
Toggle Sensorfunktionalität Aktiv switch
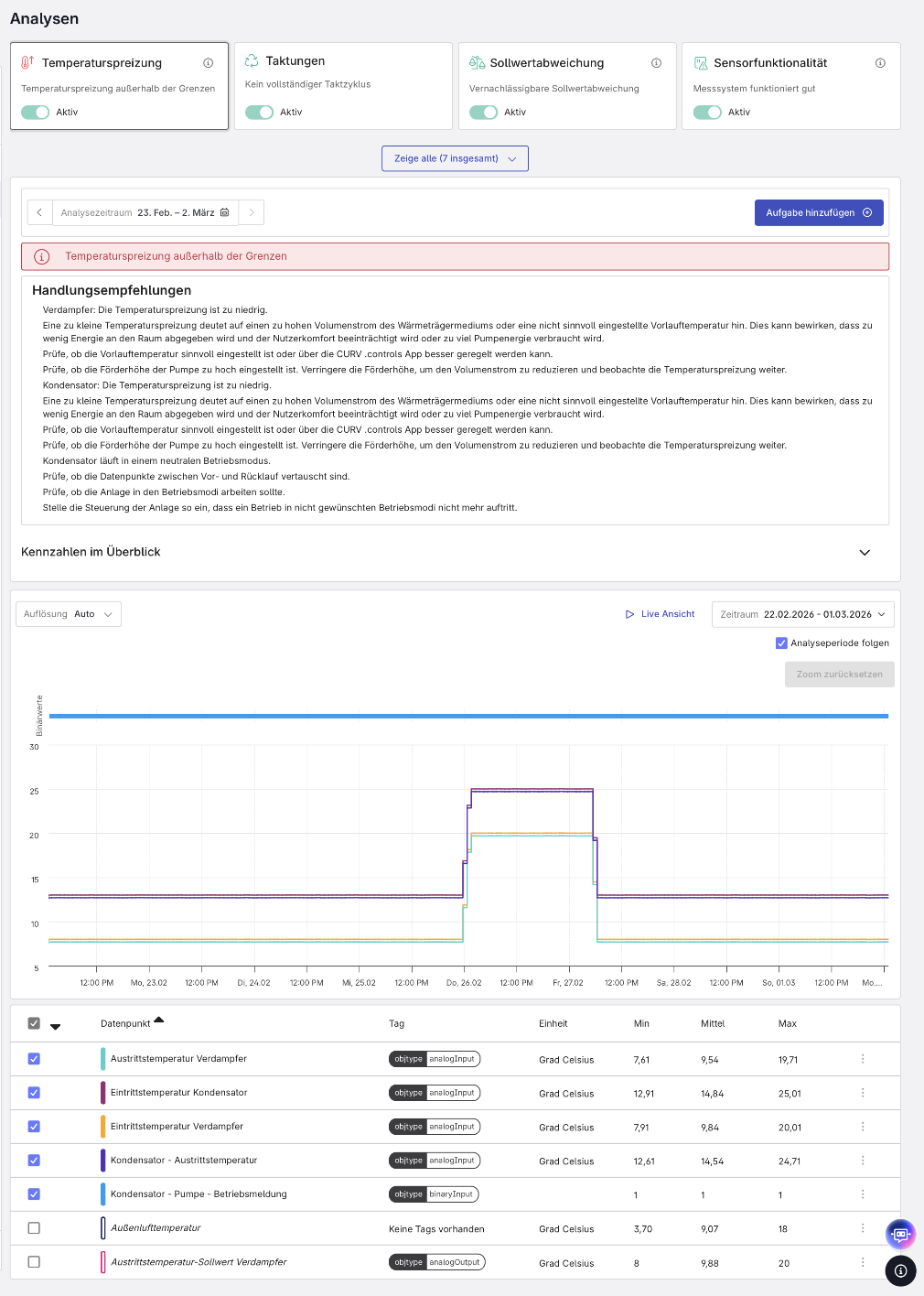pyautogui.click(x=707, y=112)
